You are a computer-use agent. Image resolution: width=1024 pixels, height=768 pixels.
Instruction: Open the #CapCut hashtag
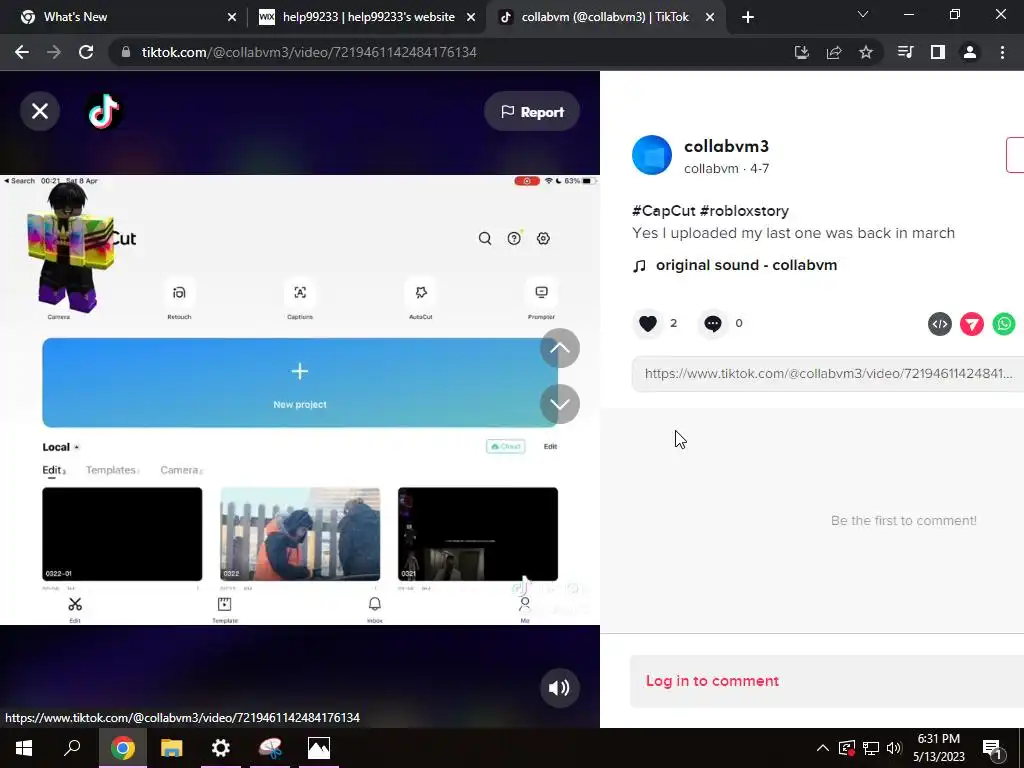pyautogui.click(x=664, y=211)
